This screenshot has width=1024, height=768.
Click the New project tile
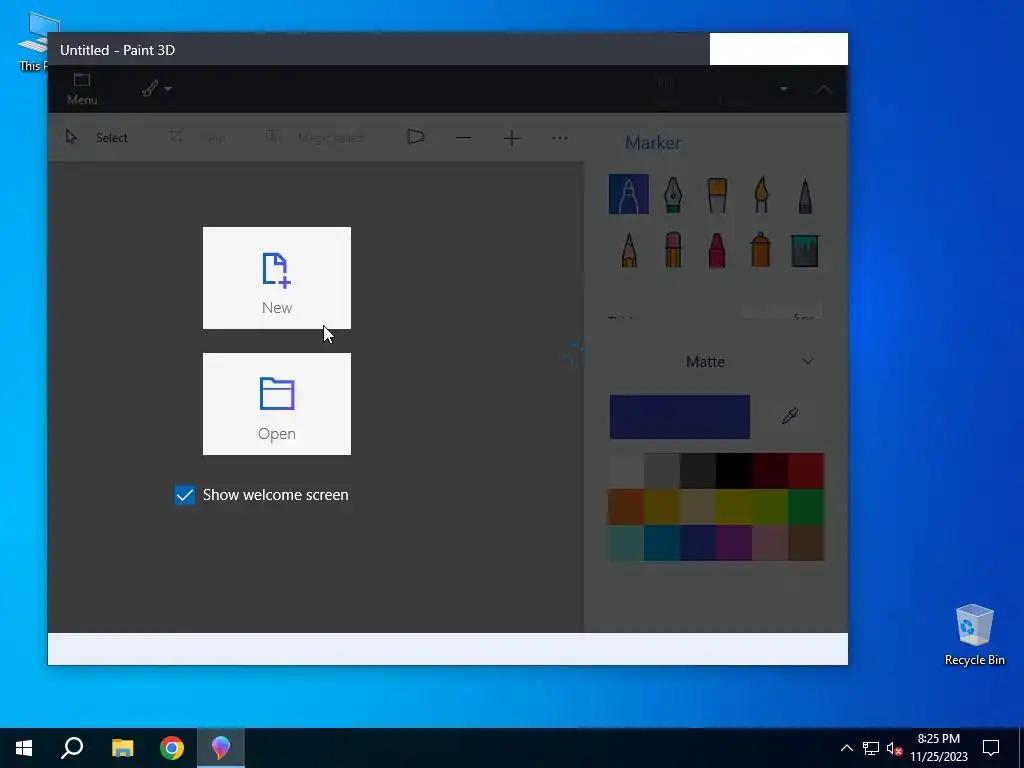(277, 278)
